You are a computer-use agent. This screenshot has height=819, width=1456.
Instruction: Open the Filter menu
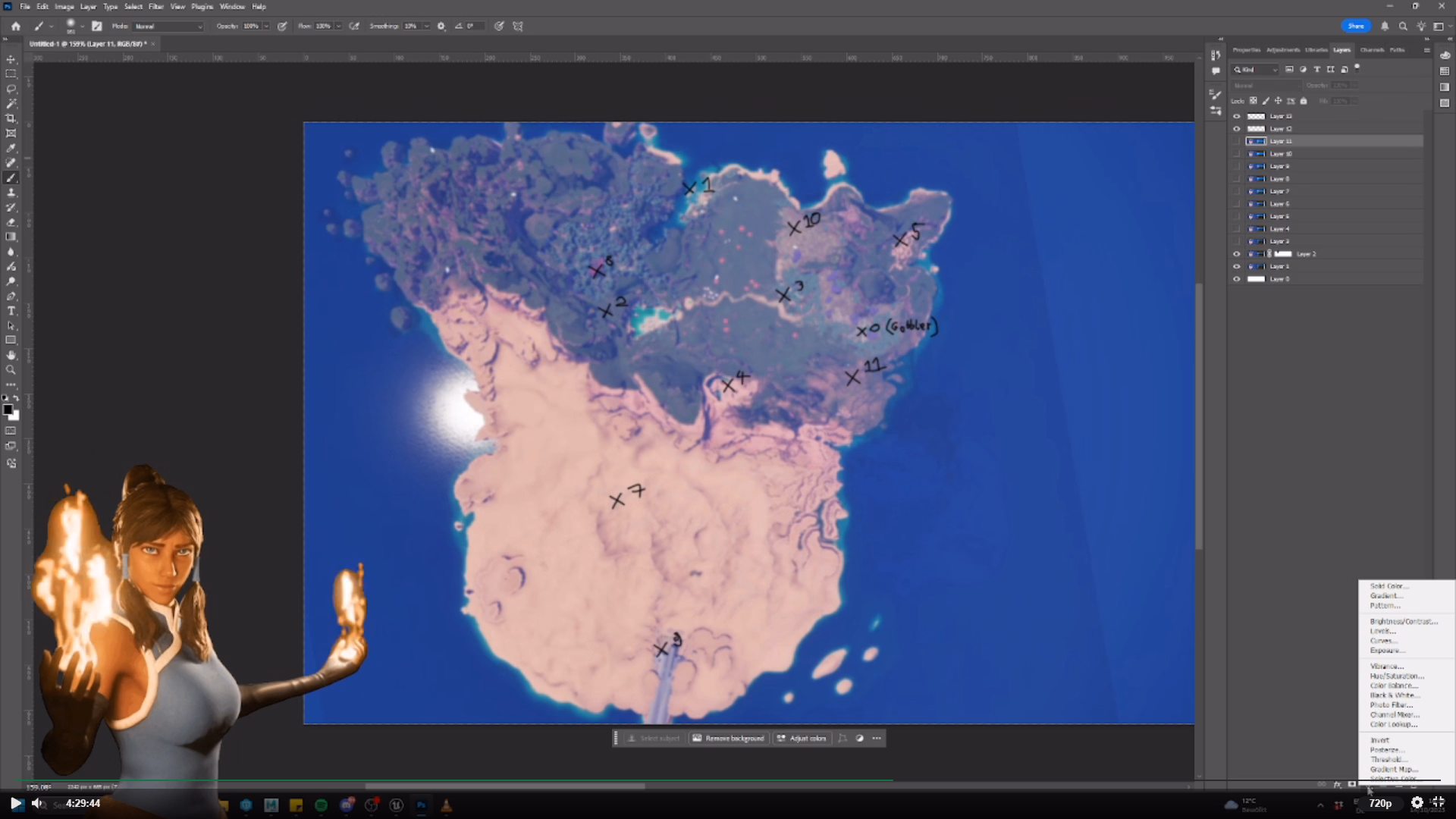tap(155, 7)
